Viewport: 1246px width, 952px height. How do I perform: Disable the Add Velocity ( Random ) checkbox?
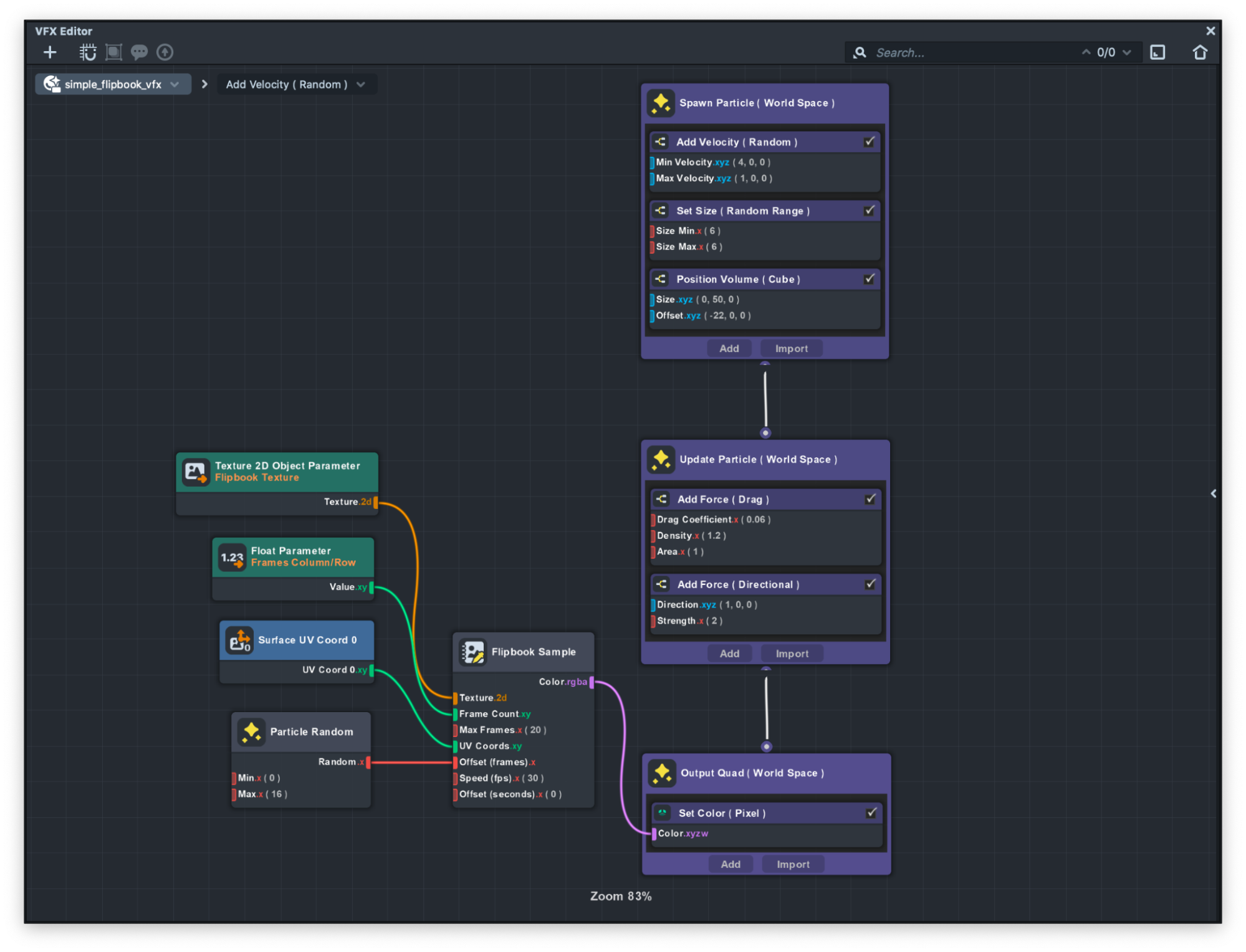[869, 142]
